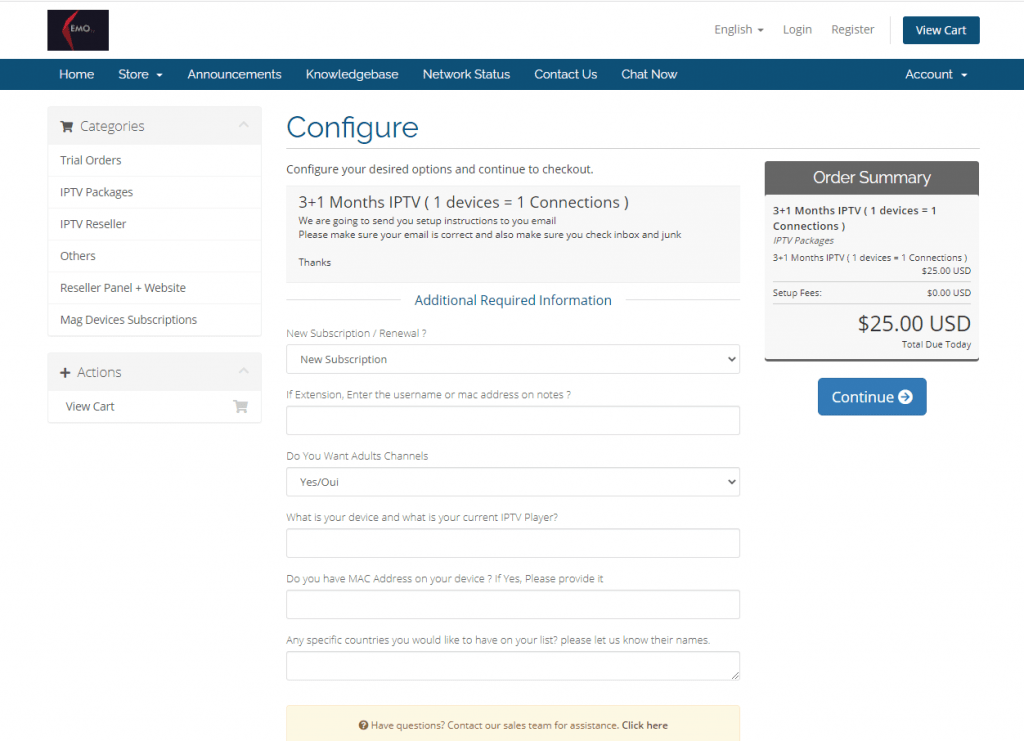
Task: Select the IPTV Packages category
Action: click(155, 193)
